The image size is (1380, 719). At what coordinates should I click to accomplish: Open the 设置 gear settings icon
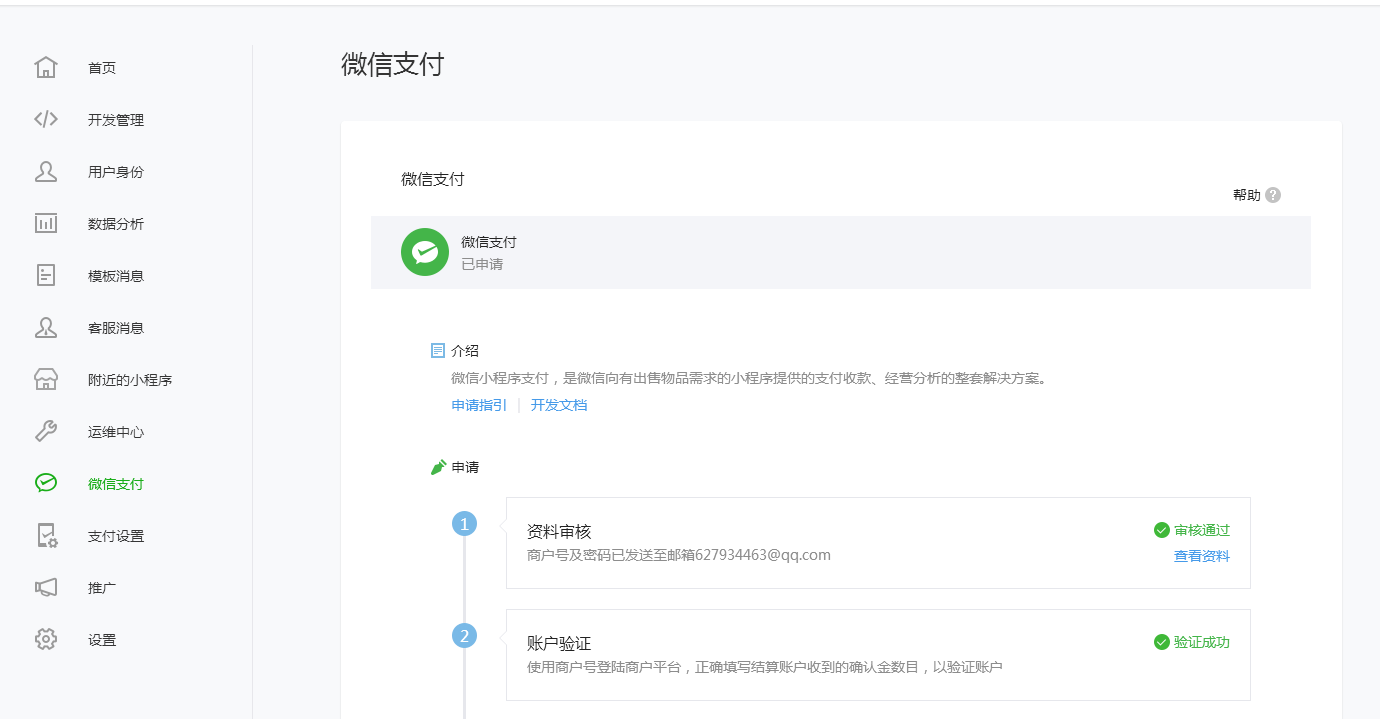coord(46,639)
